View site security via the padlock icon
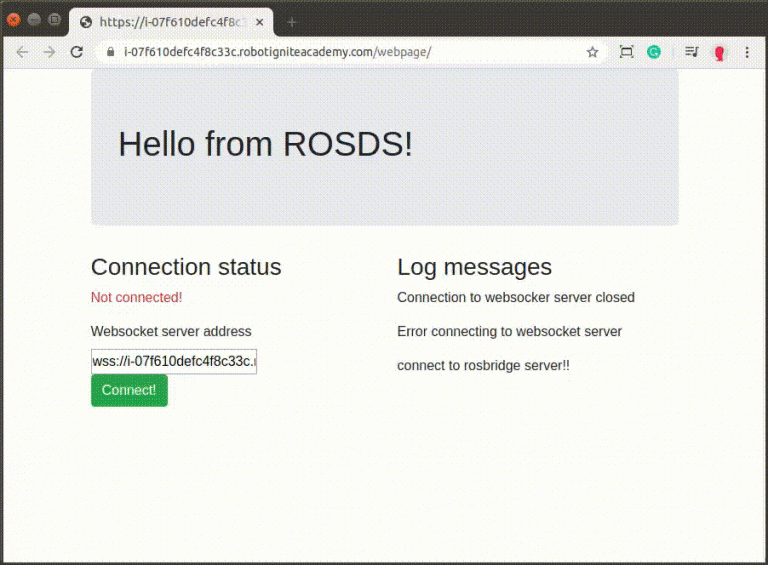 point(111,52)
